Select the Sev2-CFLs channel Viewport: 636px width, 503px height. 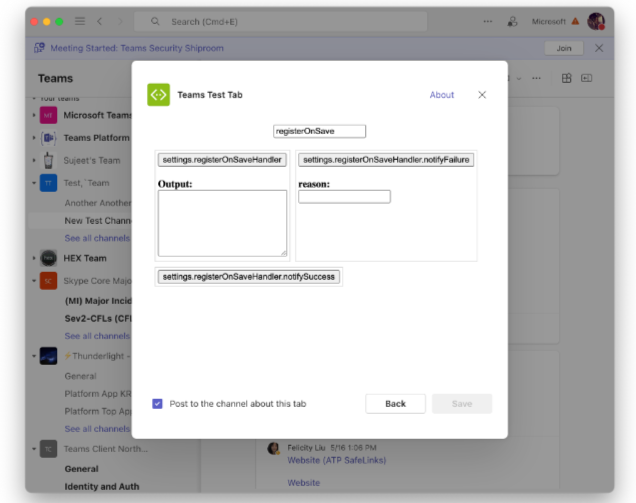click(x=98, y=318)
